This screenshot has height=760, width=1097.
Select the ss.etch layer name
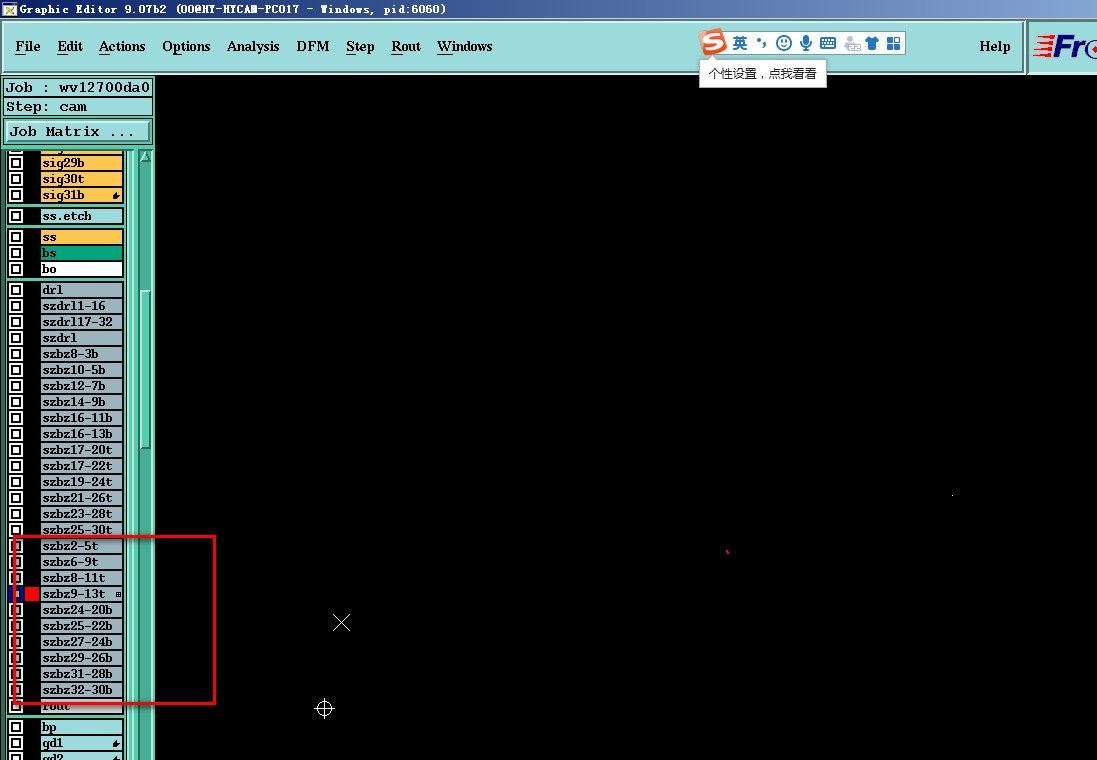(81, 216)
